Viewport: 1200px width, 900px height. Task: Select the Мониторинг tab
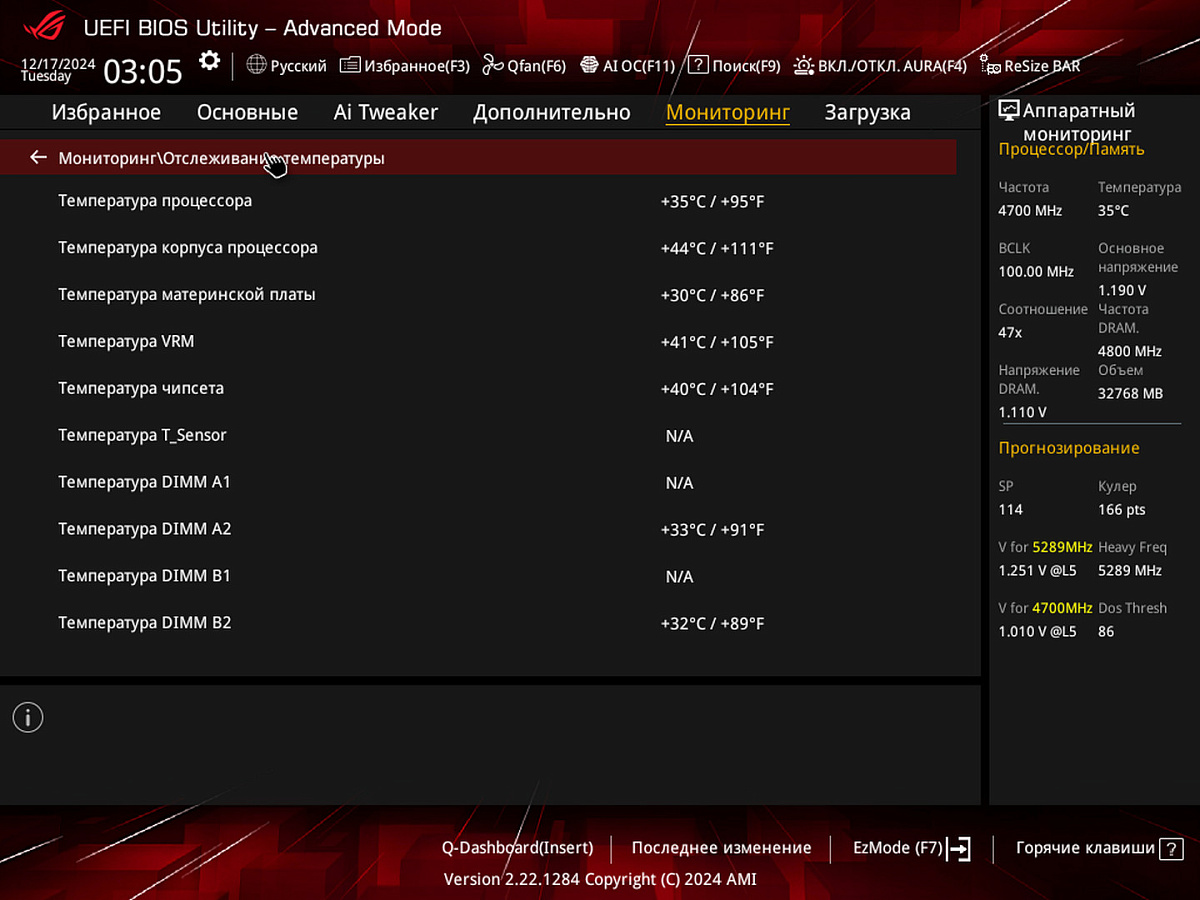pos(728,112)
